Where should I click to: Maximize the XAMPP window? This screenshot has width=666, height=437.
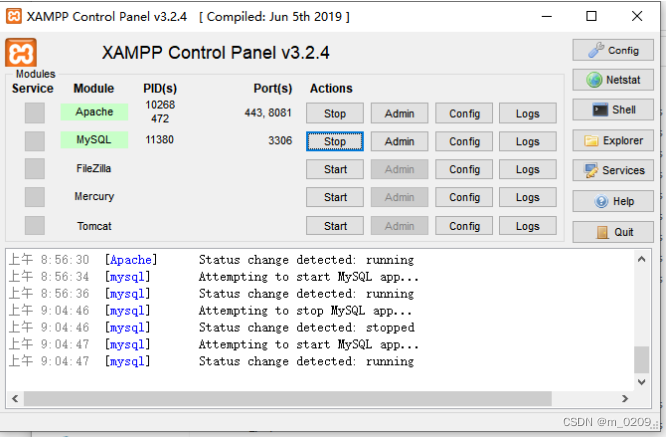click(591, 17)
